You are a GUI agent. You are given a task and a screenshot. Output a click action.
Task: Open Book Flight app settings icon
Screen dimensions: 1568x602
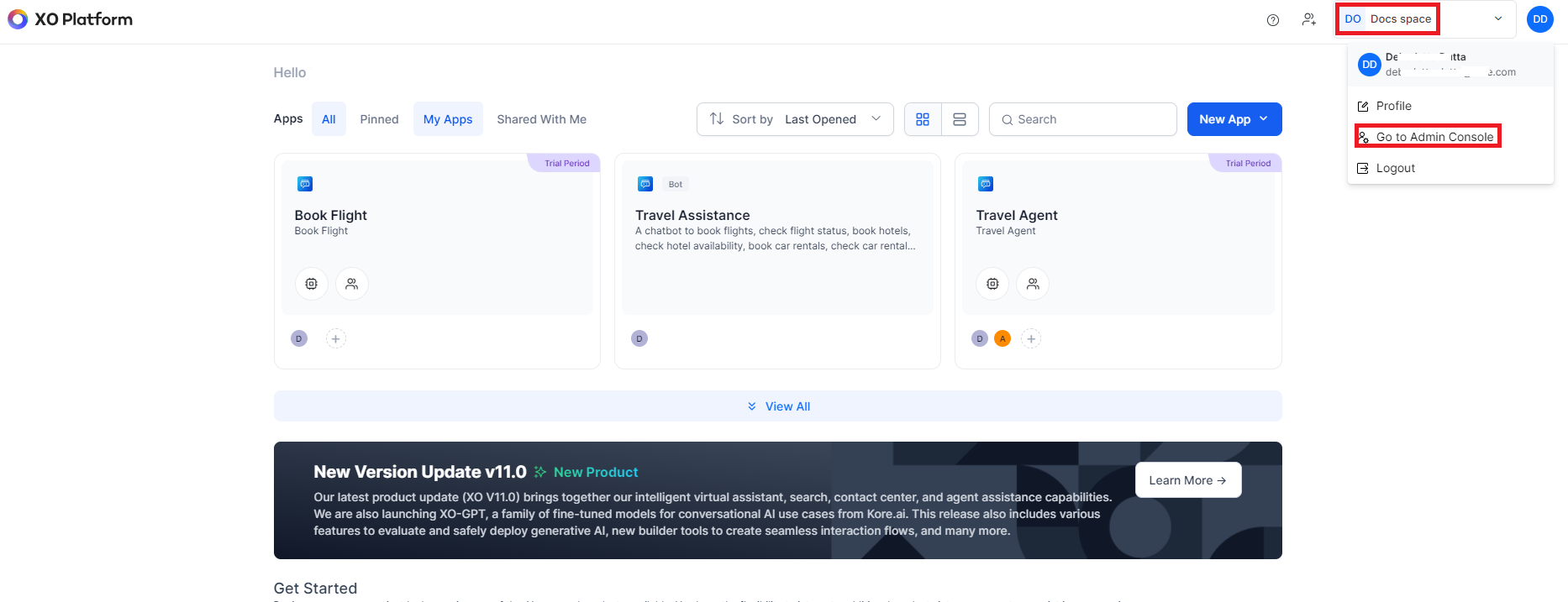312,284
